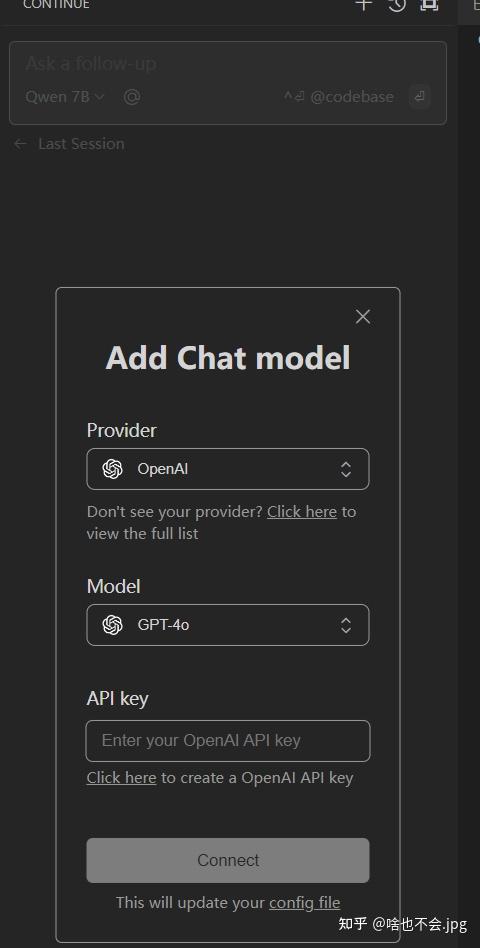
Task: Click the OpenAI logo in Provider field
Action: pyautogui.click(x=112, y=469)
